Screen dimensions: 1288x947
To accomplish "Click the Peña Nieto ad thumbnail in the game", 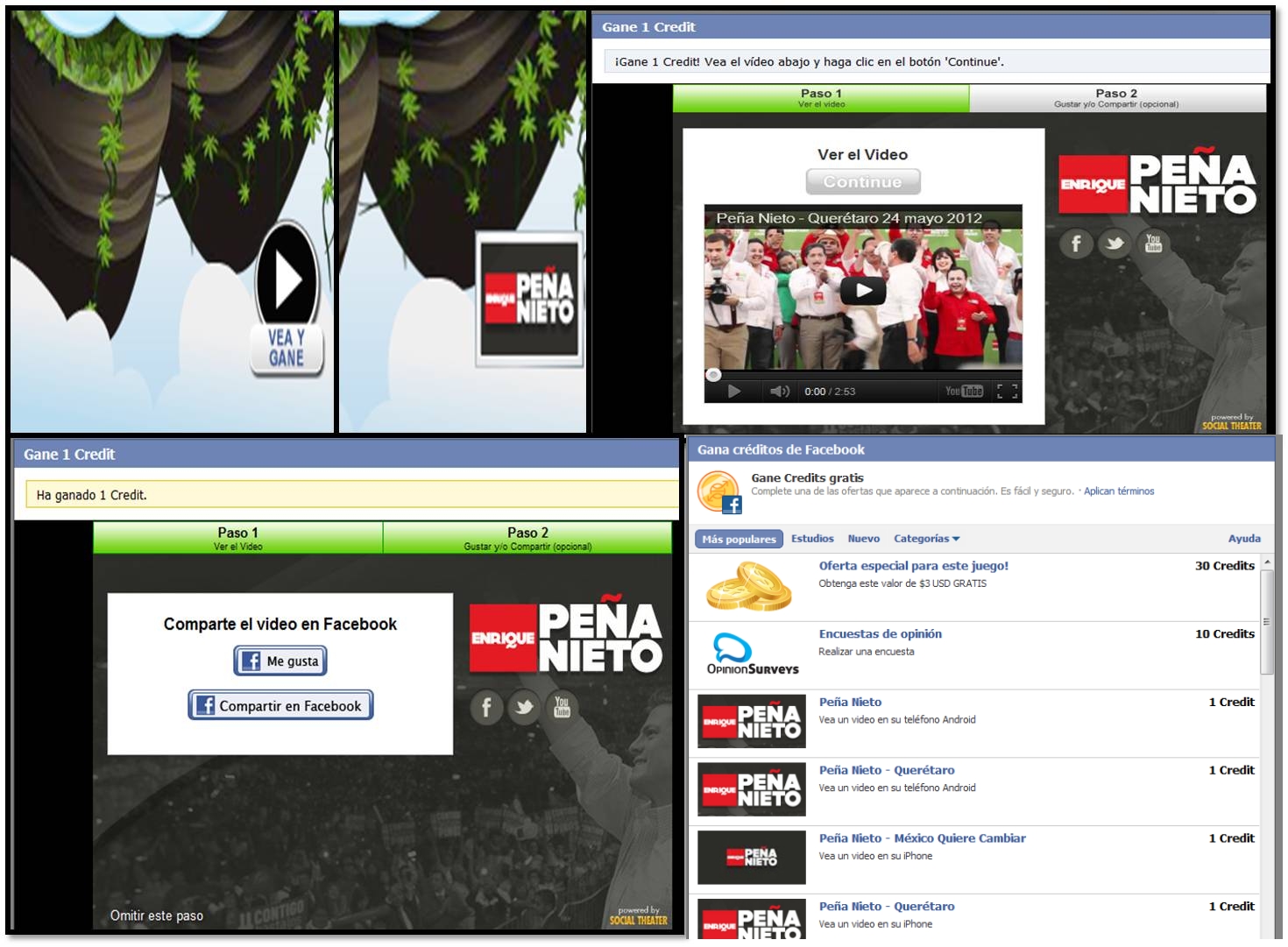I will pyautogui.click(x=529, y=299).
